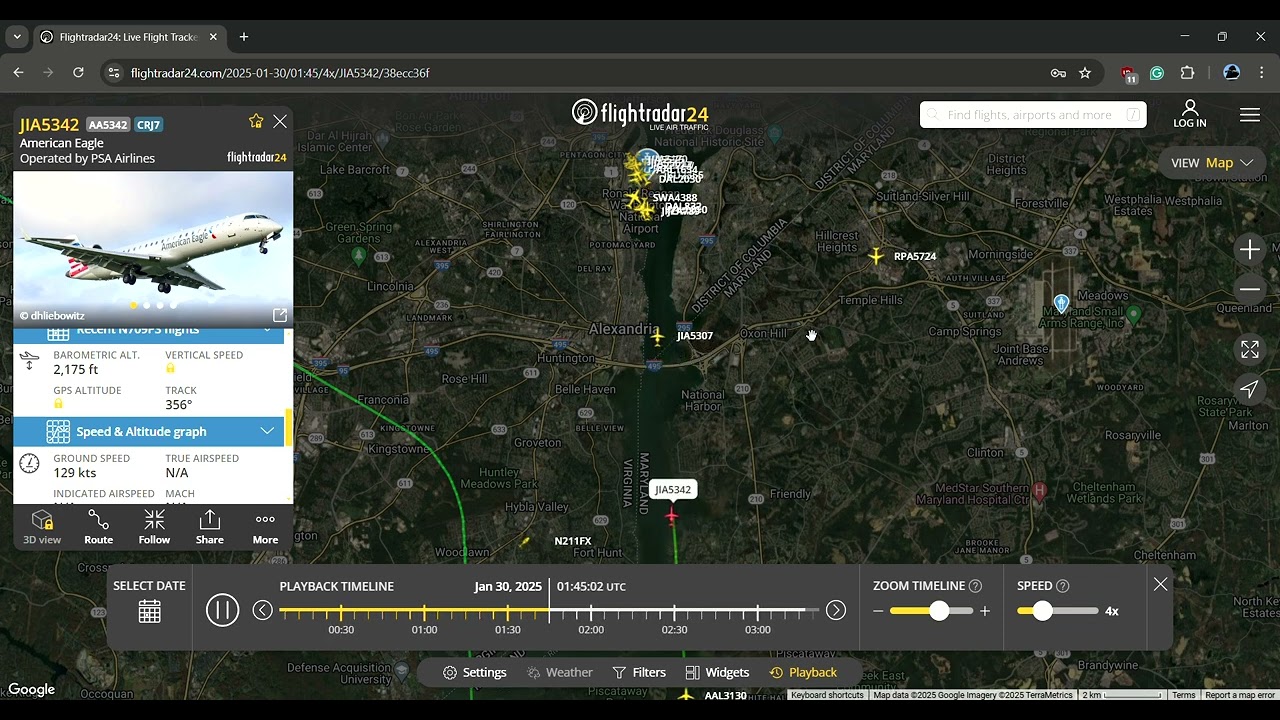Open Settings in bottom toolbar
This screenshot has height=720, width=1280.
point(475,672)
